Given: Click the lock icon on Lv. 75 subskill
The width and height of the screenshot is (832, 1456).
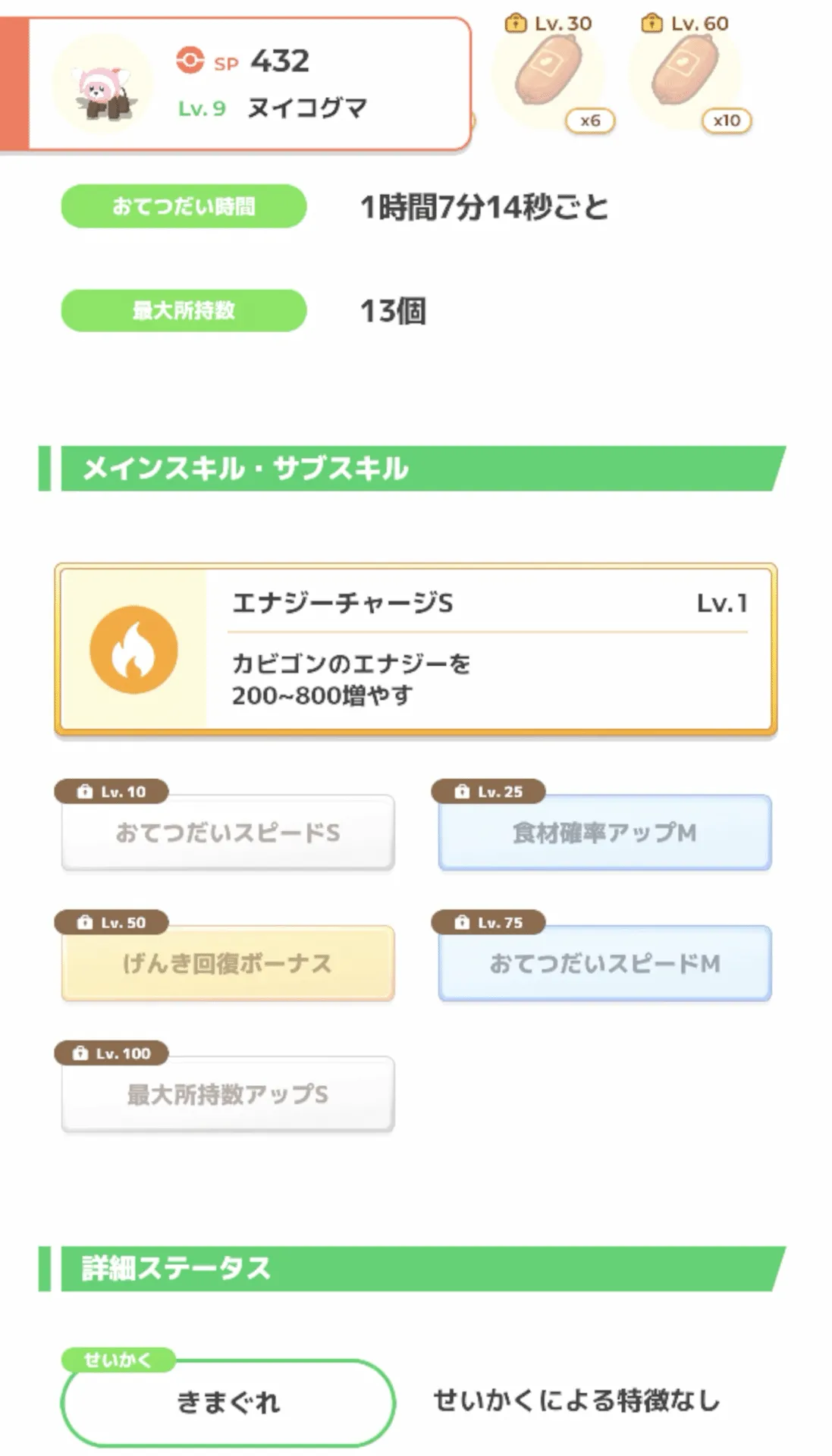Looking at the screenshot, I should [x=461, y=922].
